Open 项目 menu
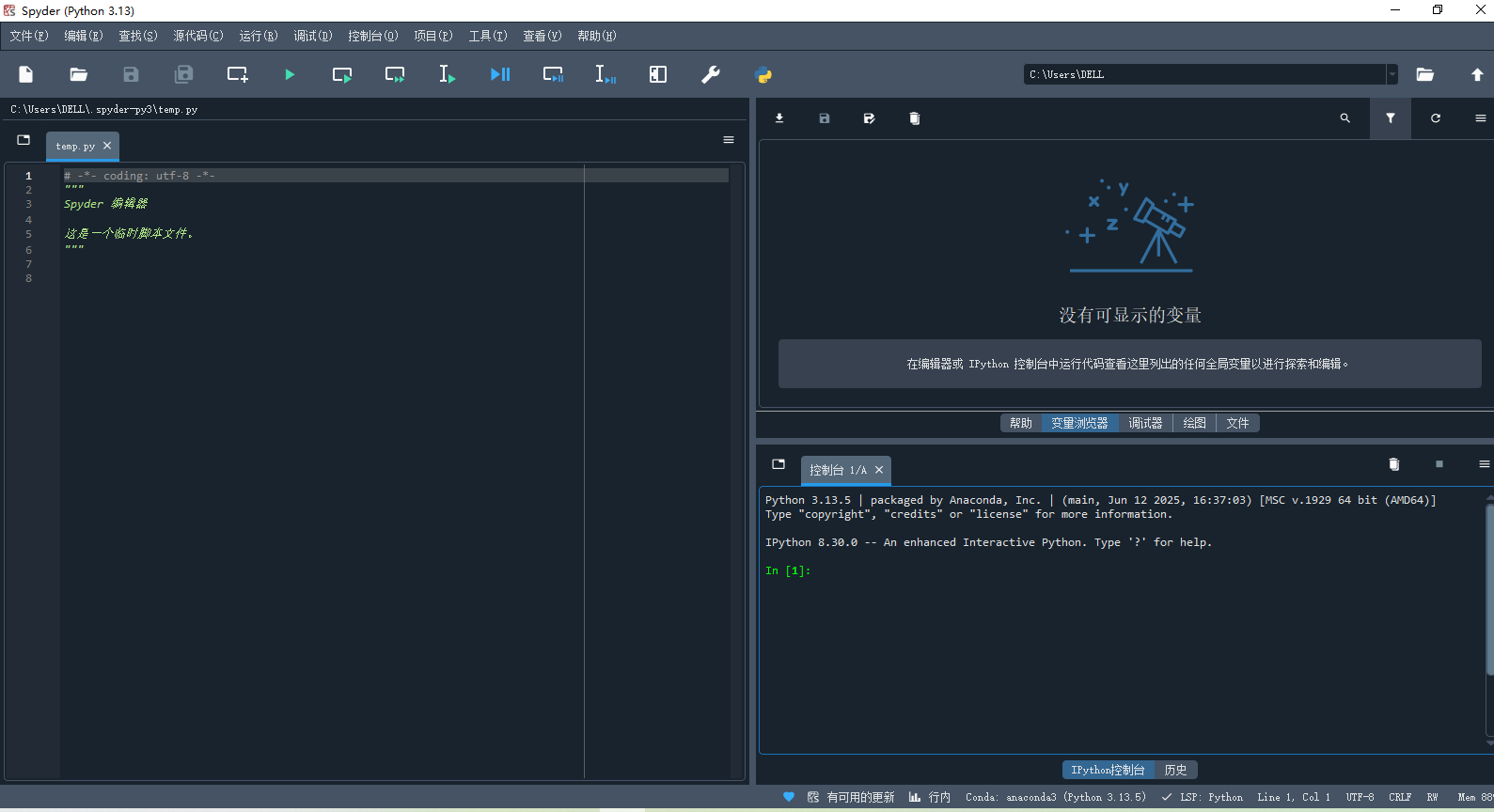The width and height of the screenshot is (1494, 812). (433, 36)
